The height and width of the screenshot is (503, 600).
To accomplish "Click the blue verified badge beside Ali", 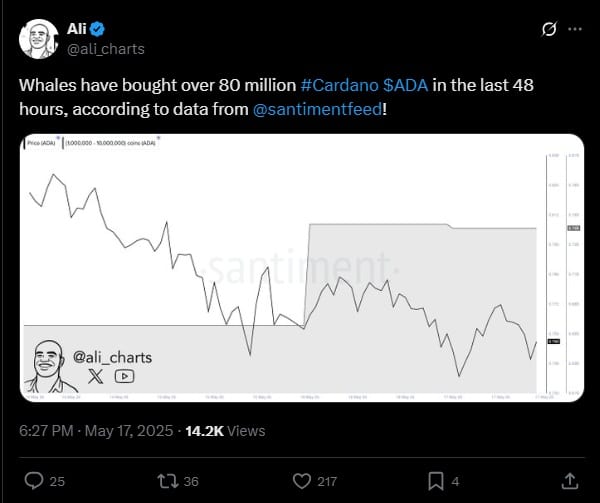I will click(103, 30).
